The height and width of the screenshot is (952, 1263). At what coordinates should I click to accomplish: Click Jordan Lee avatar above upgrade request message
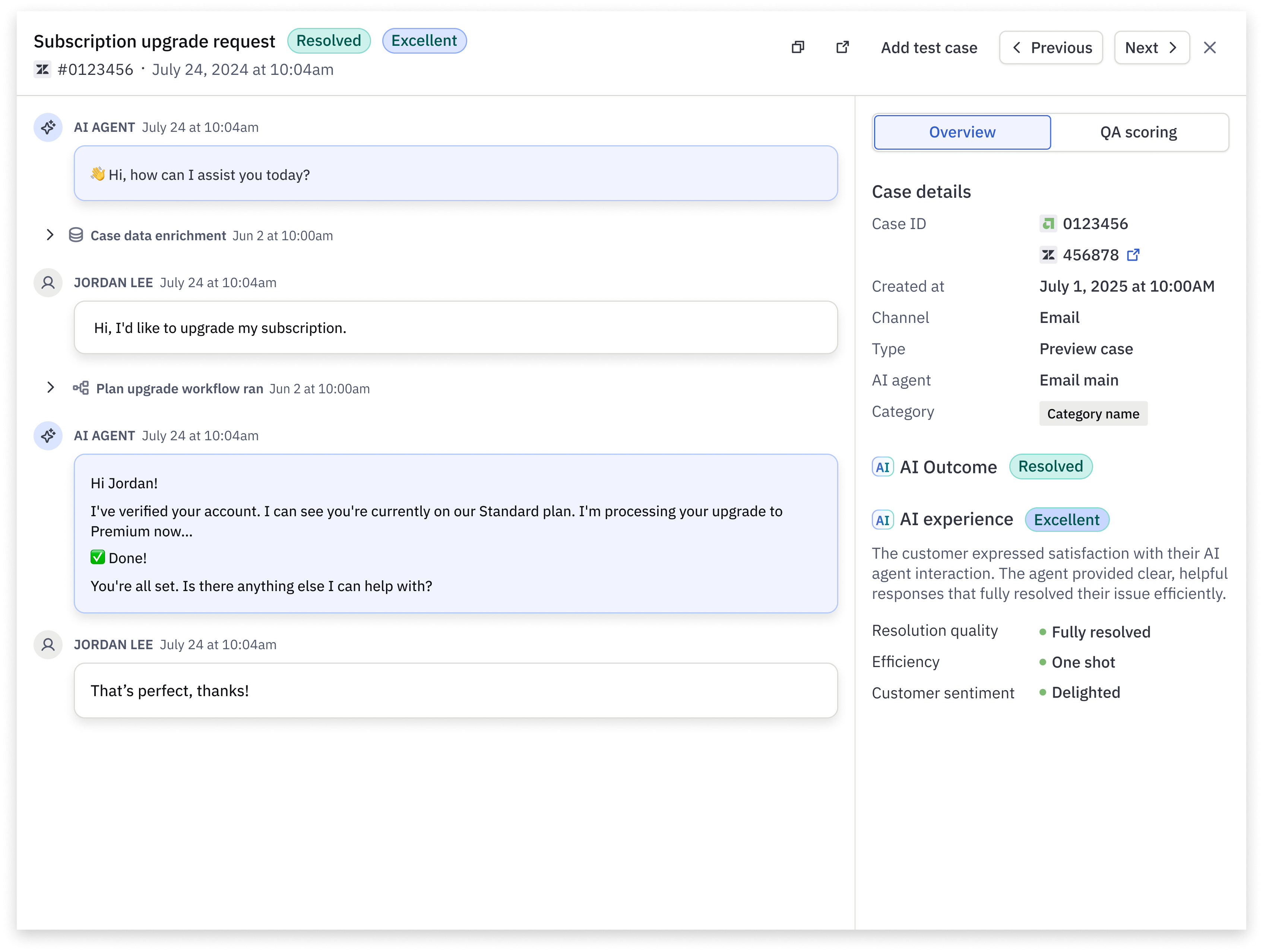(x=48, y=283)
